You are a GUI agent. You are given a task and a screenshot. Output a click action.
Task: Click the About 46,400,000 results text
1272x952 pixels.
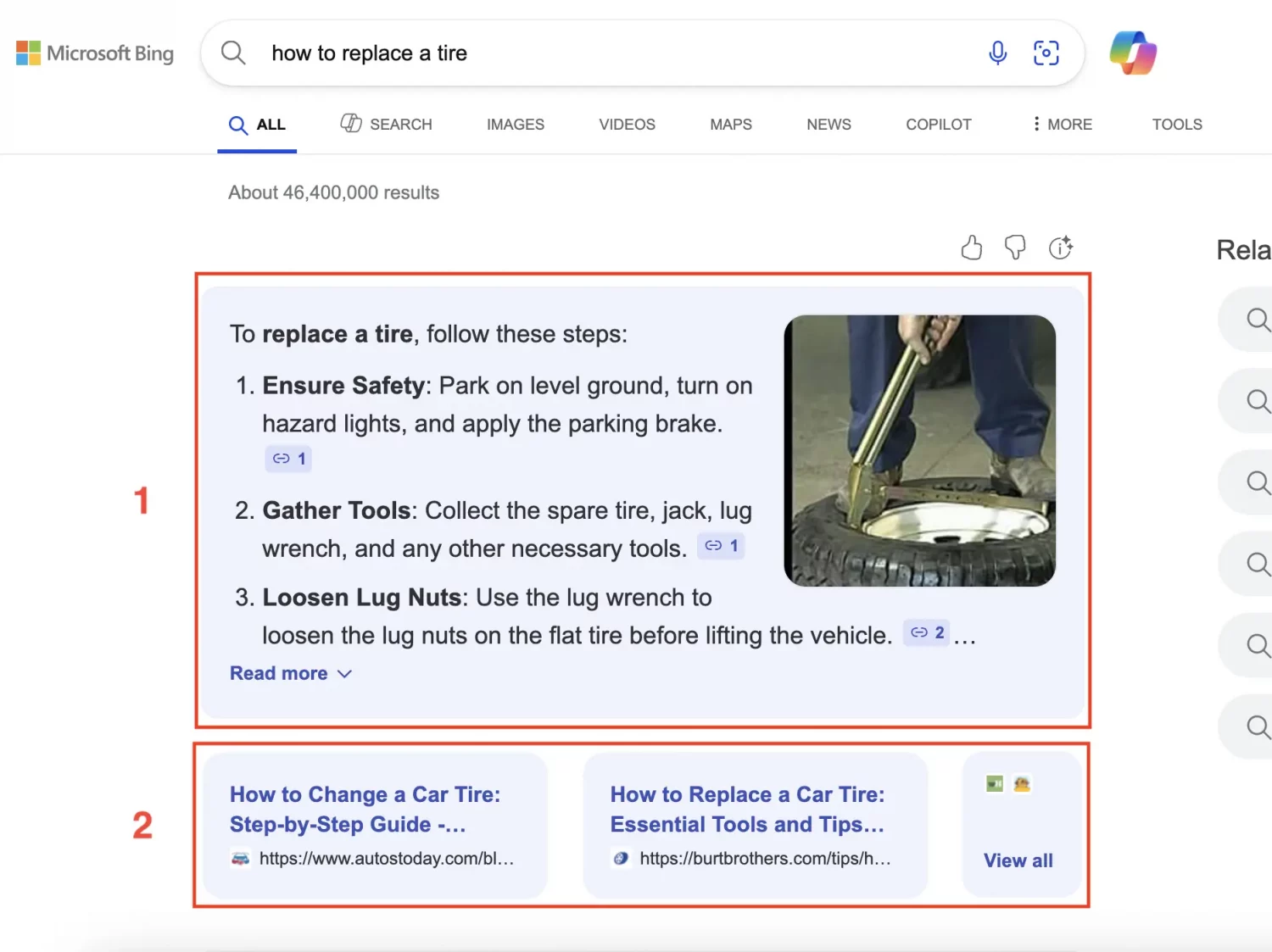click(334, 192)
